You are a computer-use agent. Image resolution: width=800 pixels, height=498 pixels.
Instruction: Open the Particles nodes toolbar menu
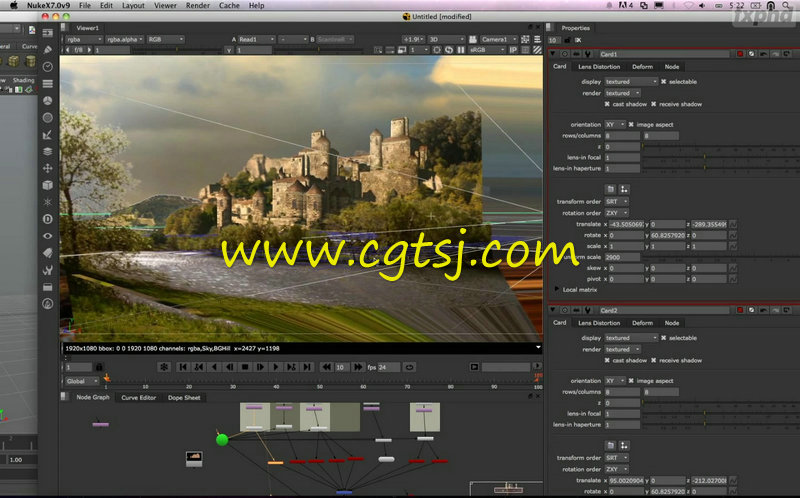(x=48, y=202)
